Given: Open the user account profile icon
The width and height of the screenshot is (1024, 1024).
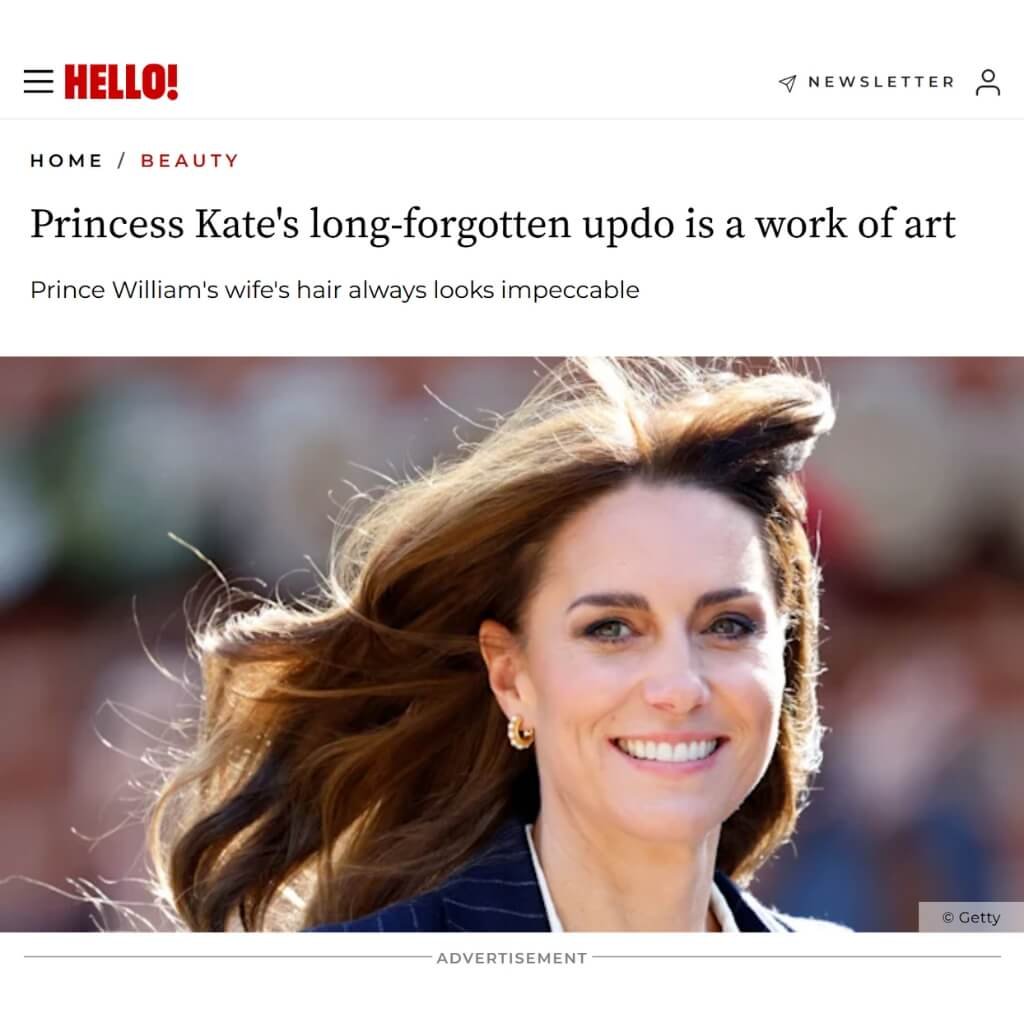Looking at the screenshot, I should tap(987, 82).
